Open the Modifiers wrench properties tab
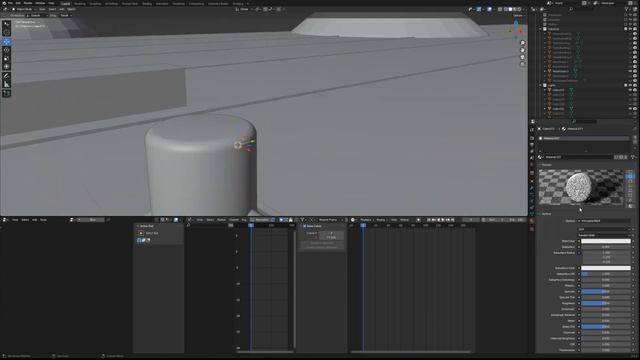Image resolution: width=640 pixels, height=360 pixels. coord(532,189)
